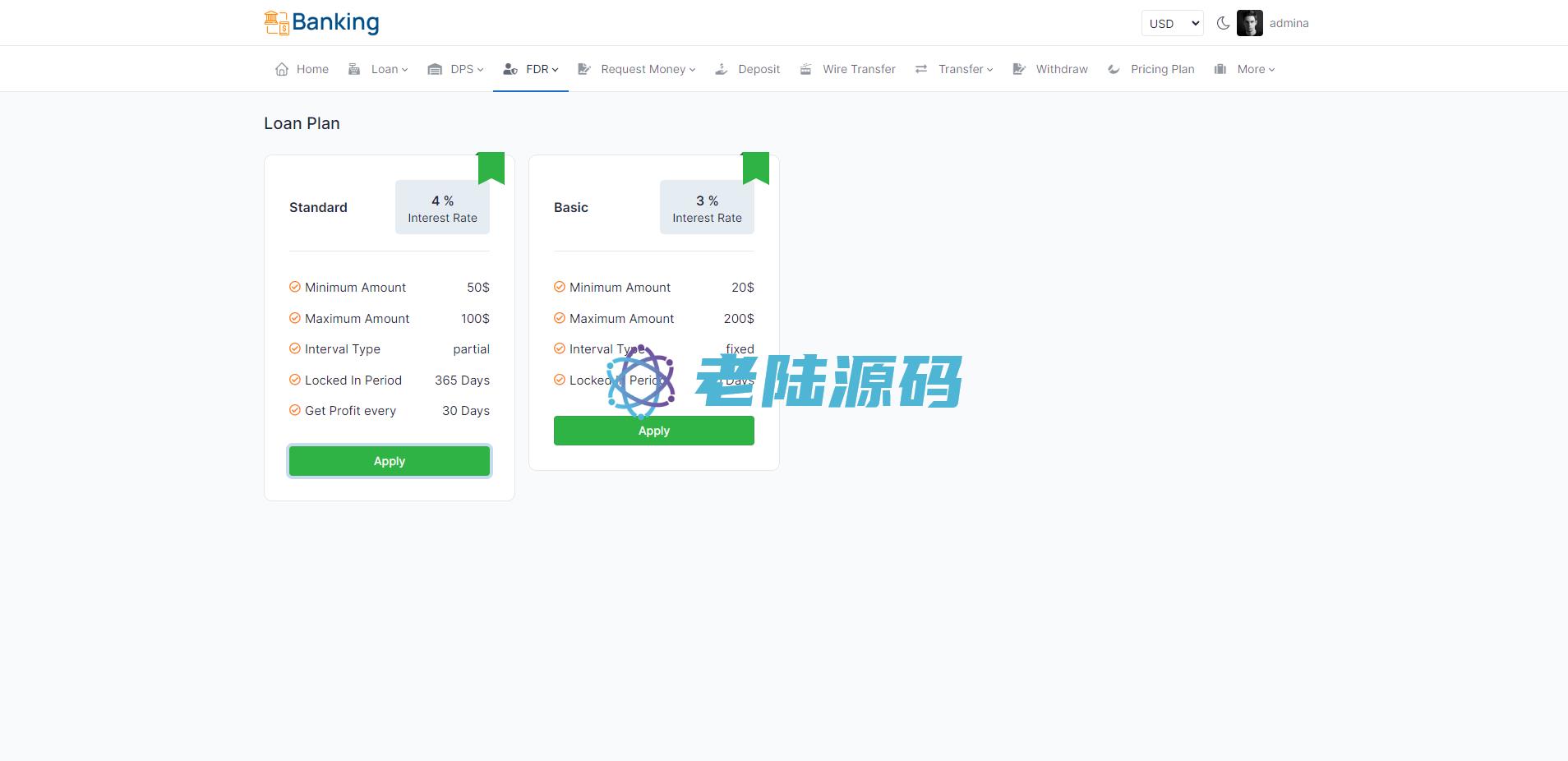
Task: Open the USD currency dropdown
Action: 1172,23
